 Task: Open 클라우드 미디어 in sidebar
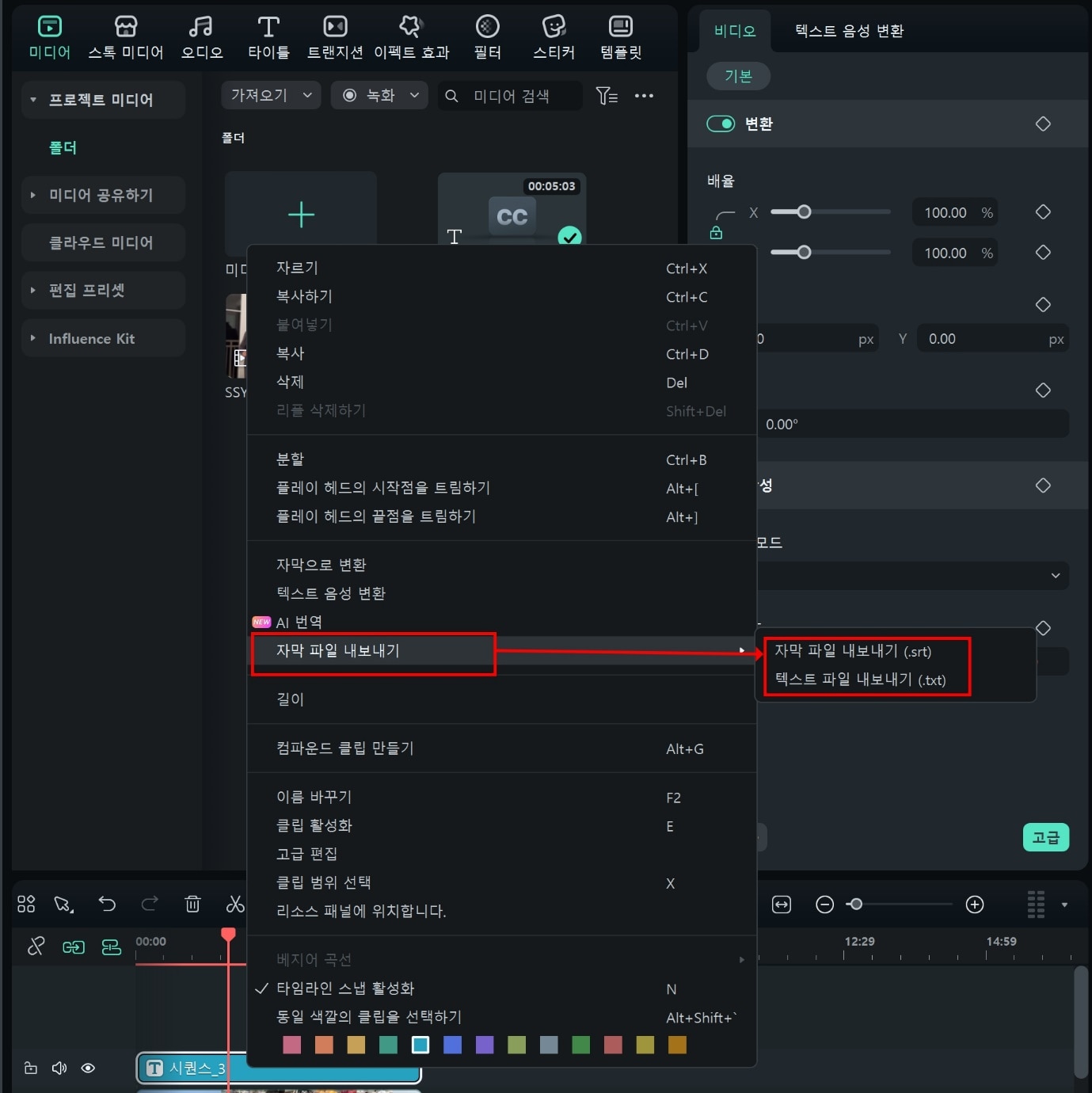pos(103,242)
